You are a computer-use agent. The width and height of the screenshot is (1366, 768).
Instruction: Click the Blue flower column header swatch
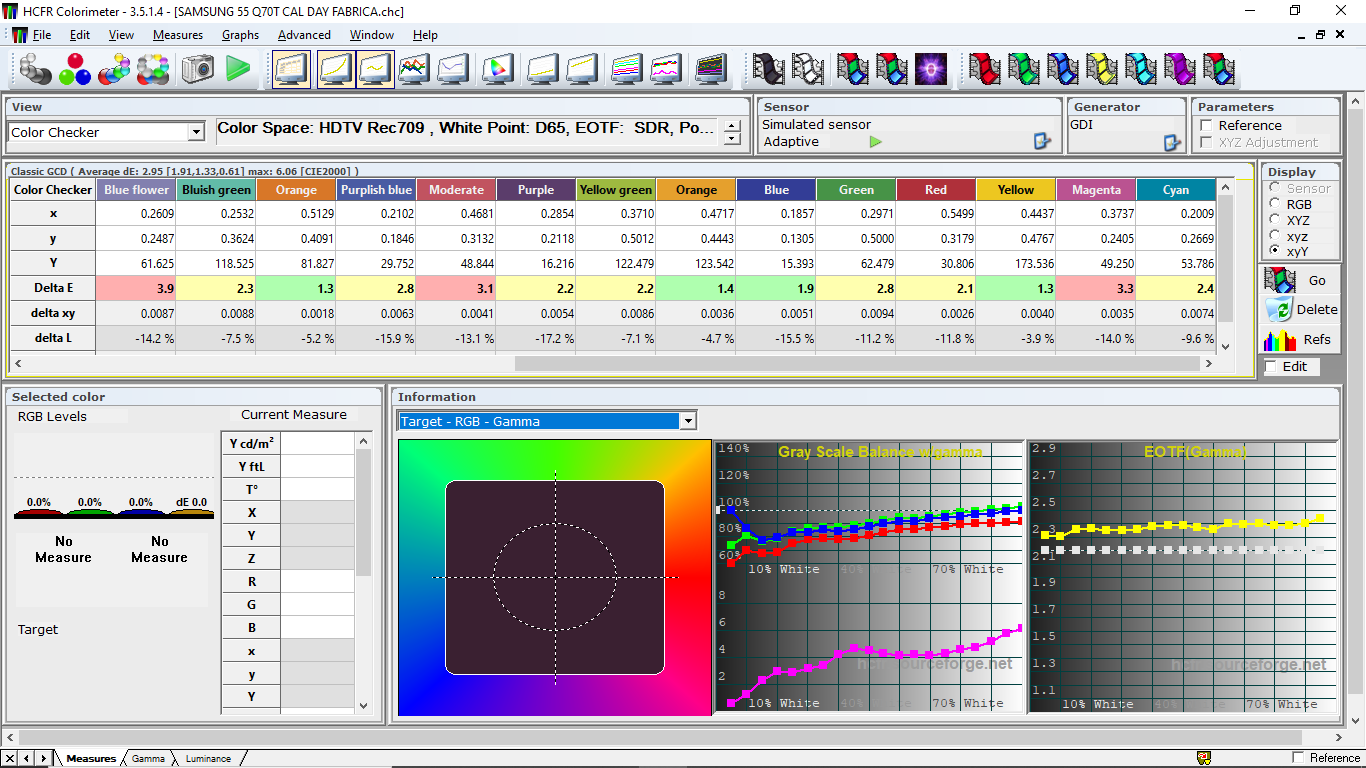(137, 190)
